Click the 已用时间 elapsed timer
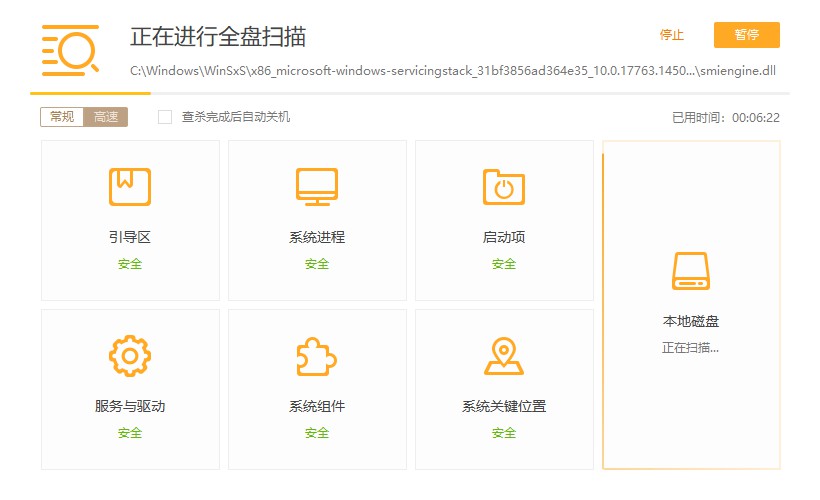The width and height of the screenshot is (820, 500). point(725,118)
